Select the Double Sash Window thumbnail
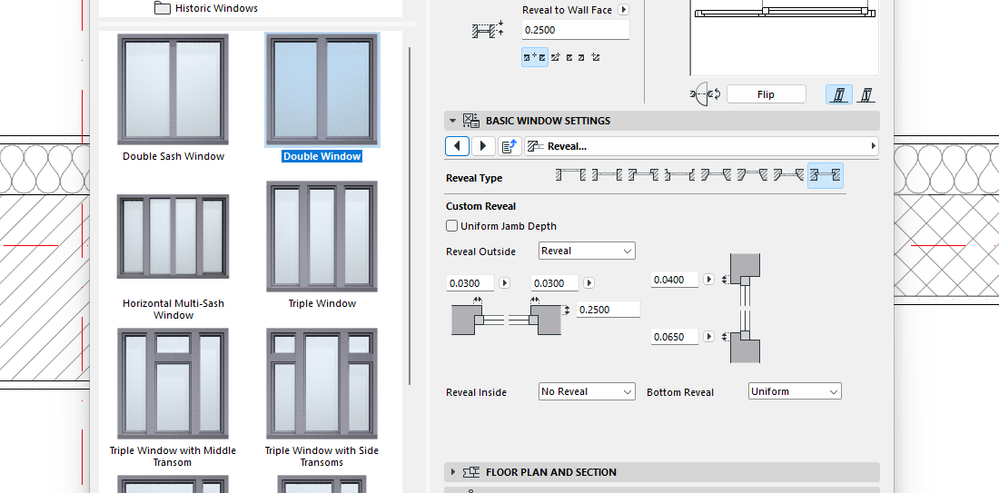This screenshot has width=999, height=493. coord(173,90)
